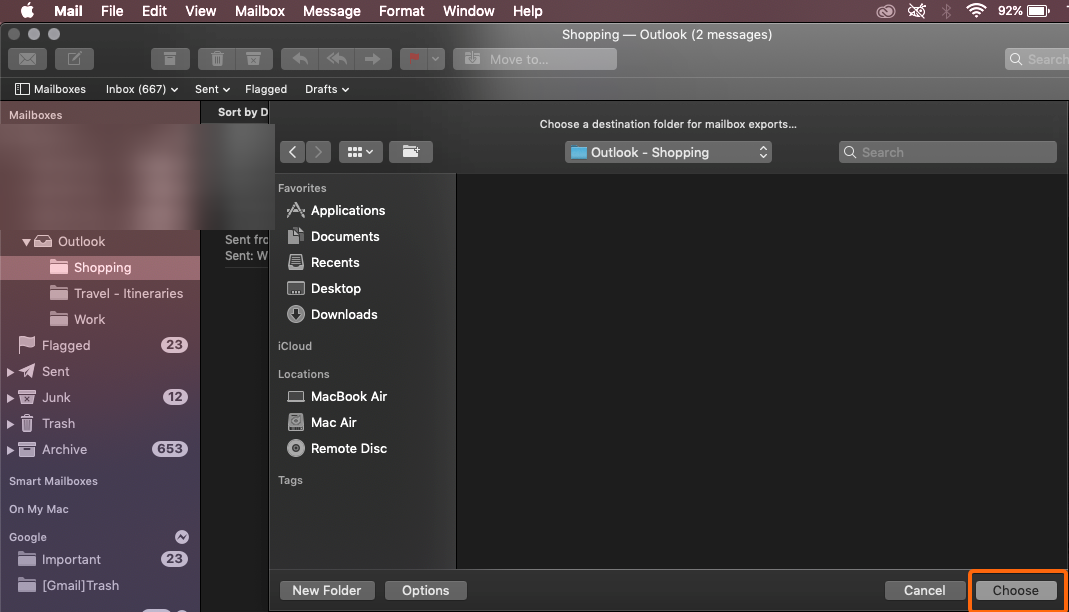Image resolution: width=1069 pixels, height=612 pixels.
Task: Select Remote Disc under Locations
Action: (348, 448)
